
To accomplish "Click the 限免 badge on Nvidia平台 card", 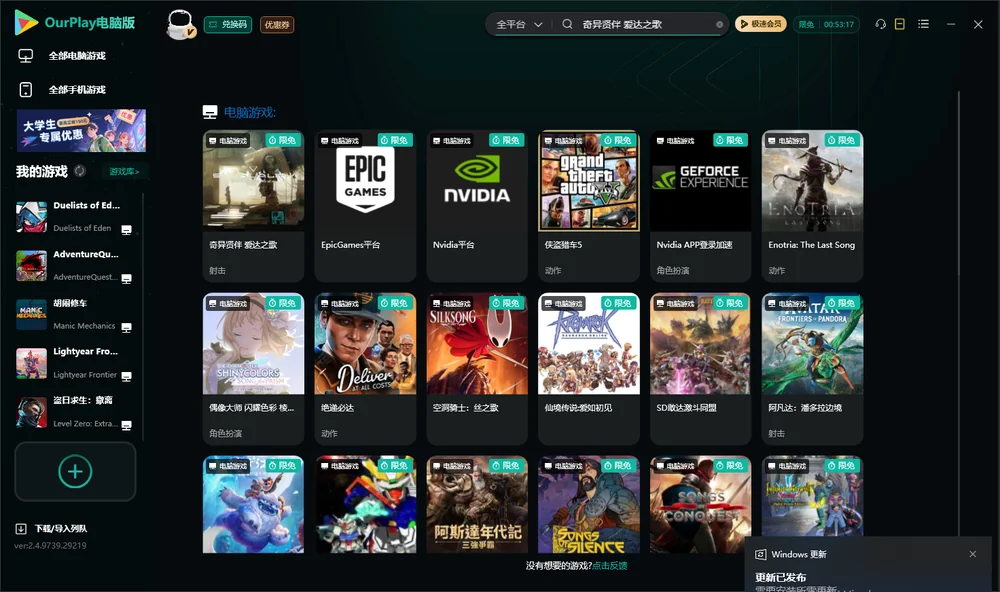I will click(506, 140).
